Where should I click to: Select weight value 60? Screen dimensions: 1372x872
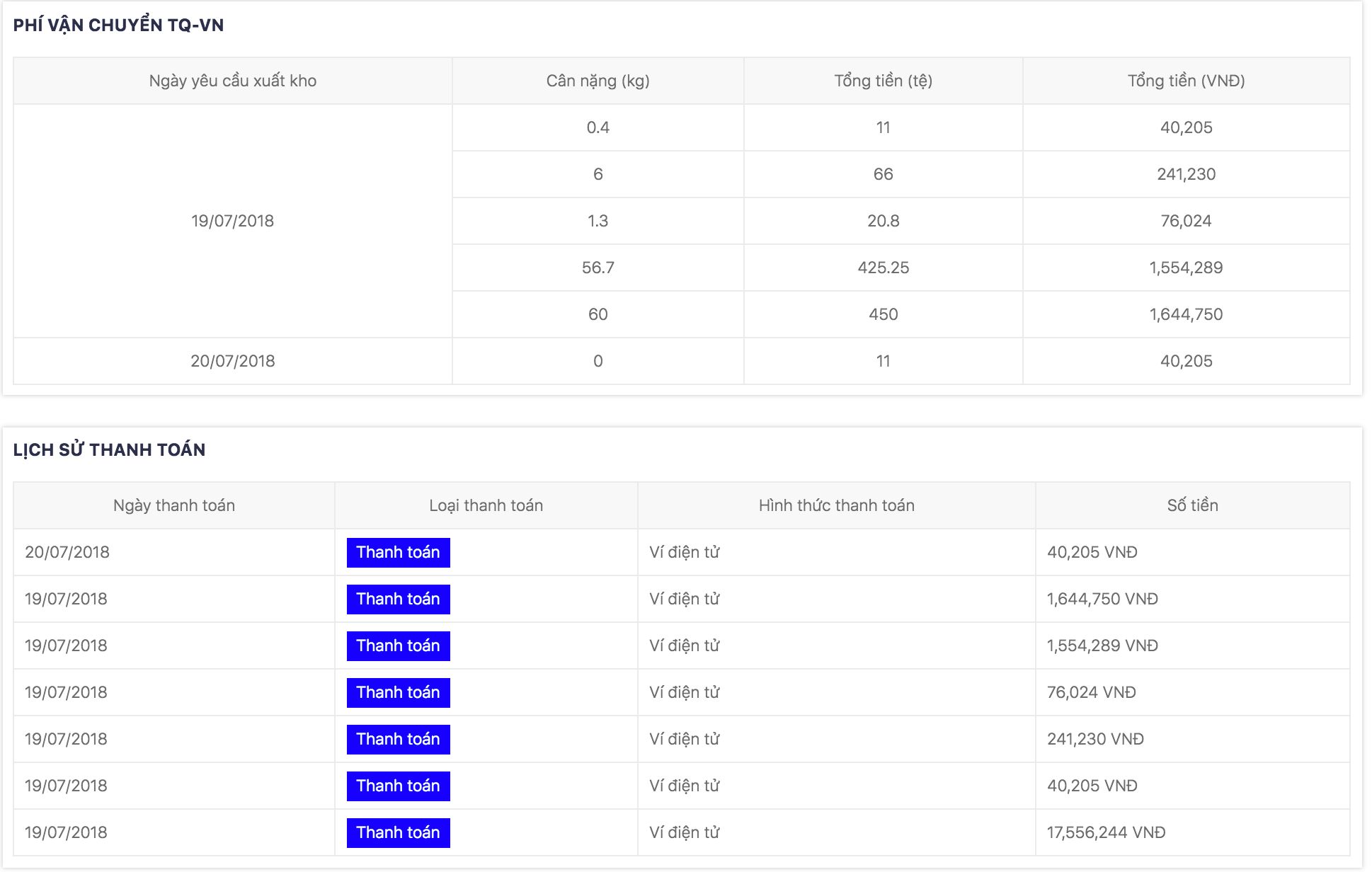pos(598,314)
